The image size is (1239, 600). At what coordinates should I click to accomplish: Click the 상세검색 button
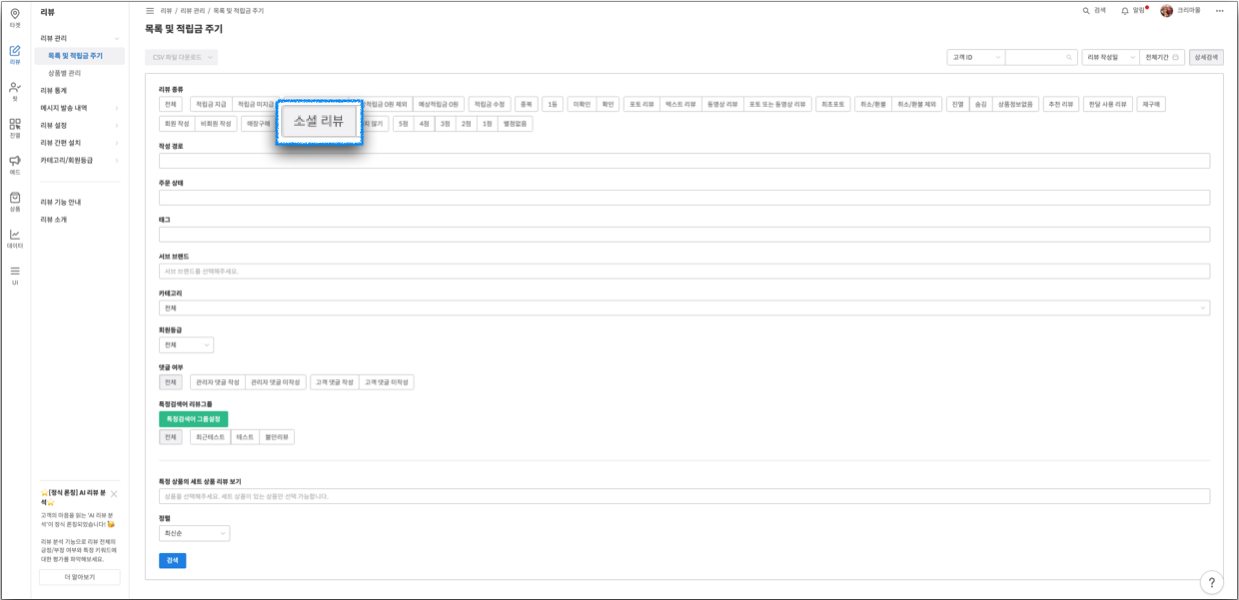pos(1207,57)
